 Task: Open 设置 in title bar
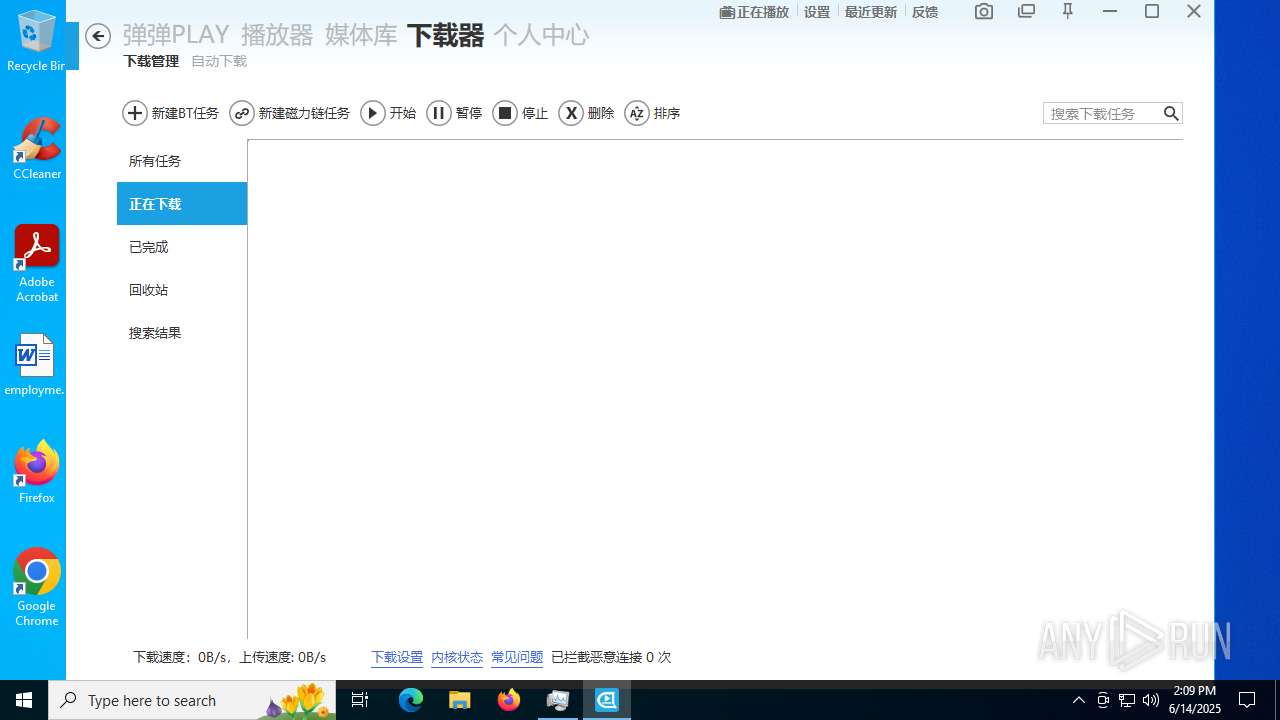[817, 12]
